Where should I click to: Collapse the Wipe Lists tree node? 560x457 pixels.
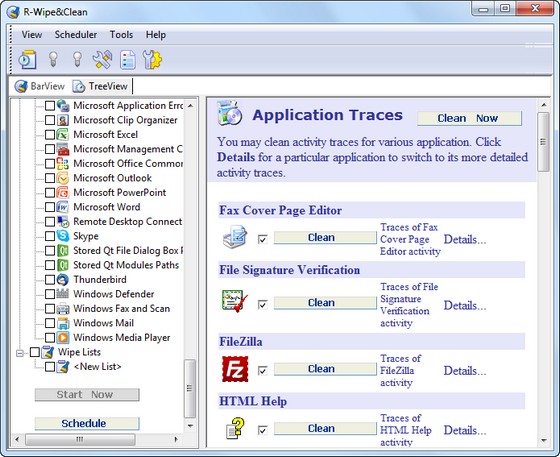pos(20,353)
